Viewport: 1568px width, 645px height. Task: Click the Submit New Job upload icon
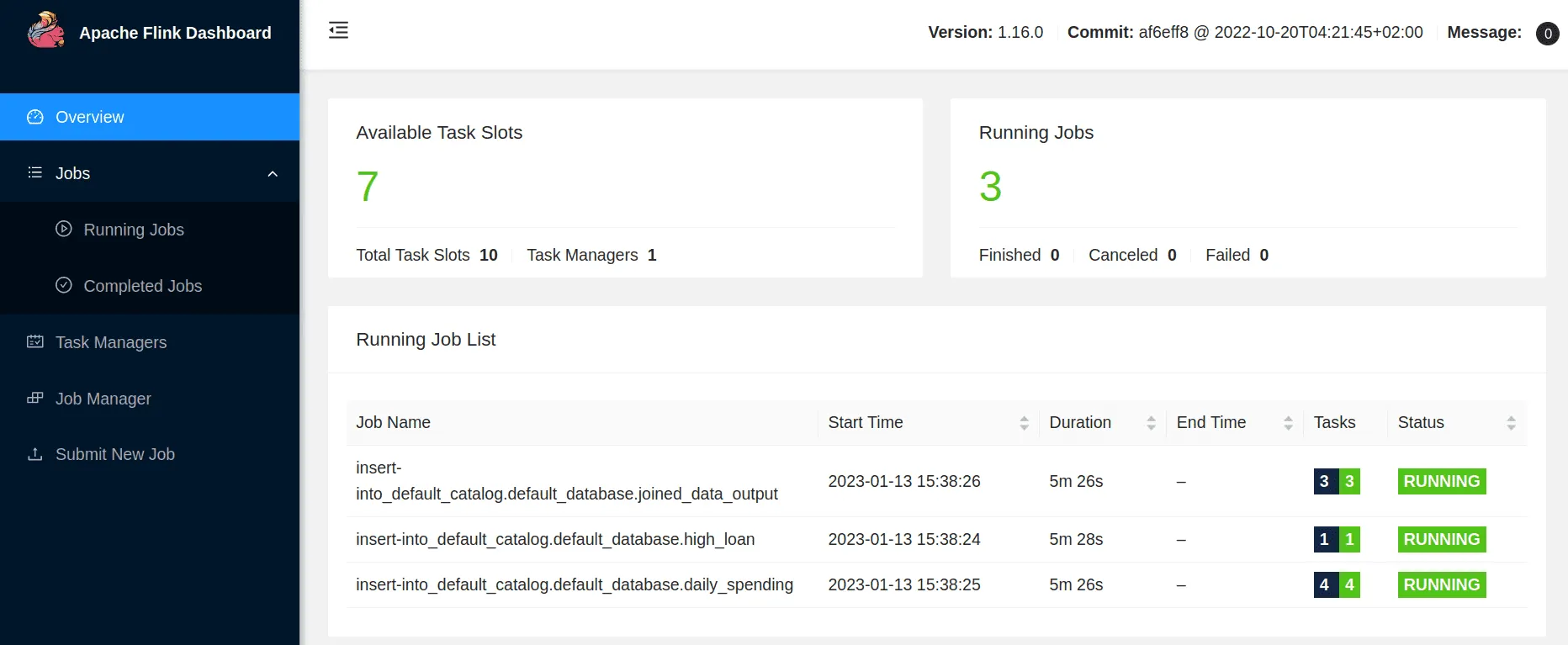point(35,454)
